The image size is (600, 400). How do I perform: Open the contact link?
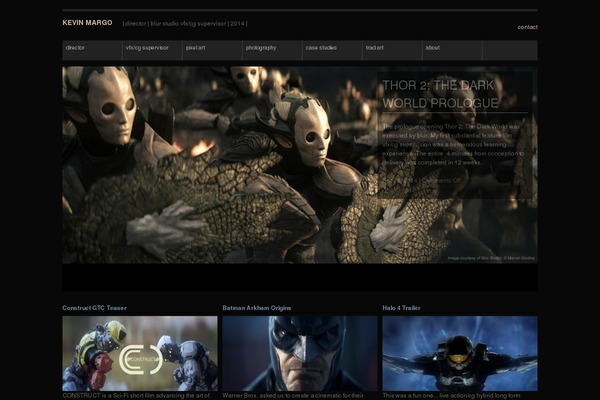pos(527,27)
